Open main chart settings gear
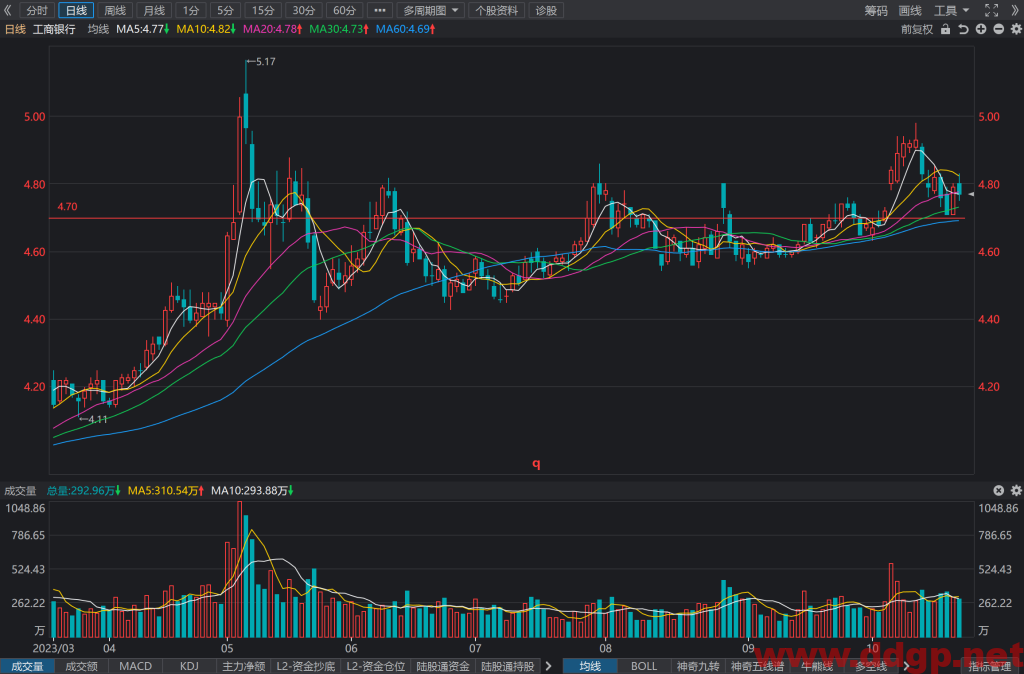 [1016, 29]
